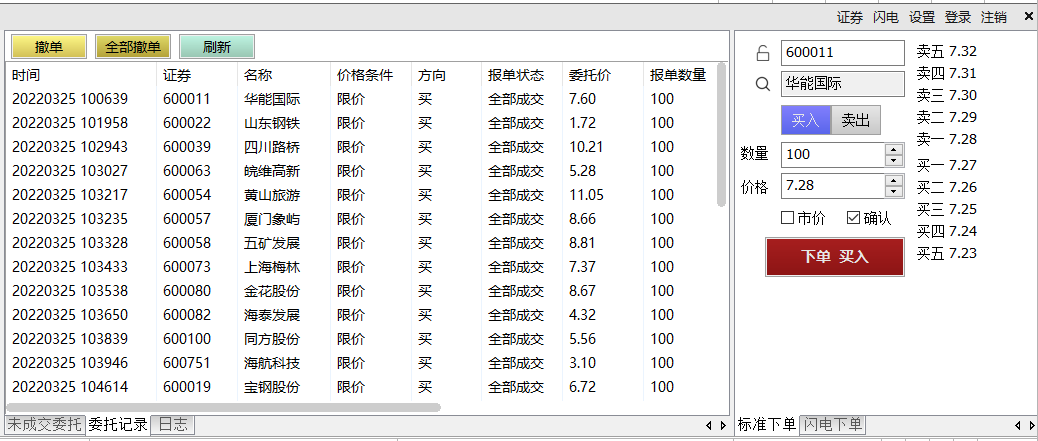Switch to the 未成交委托 tab

(x=45, y=424)
